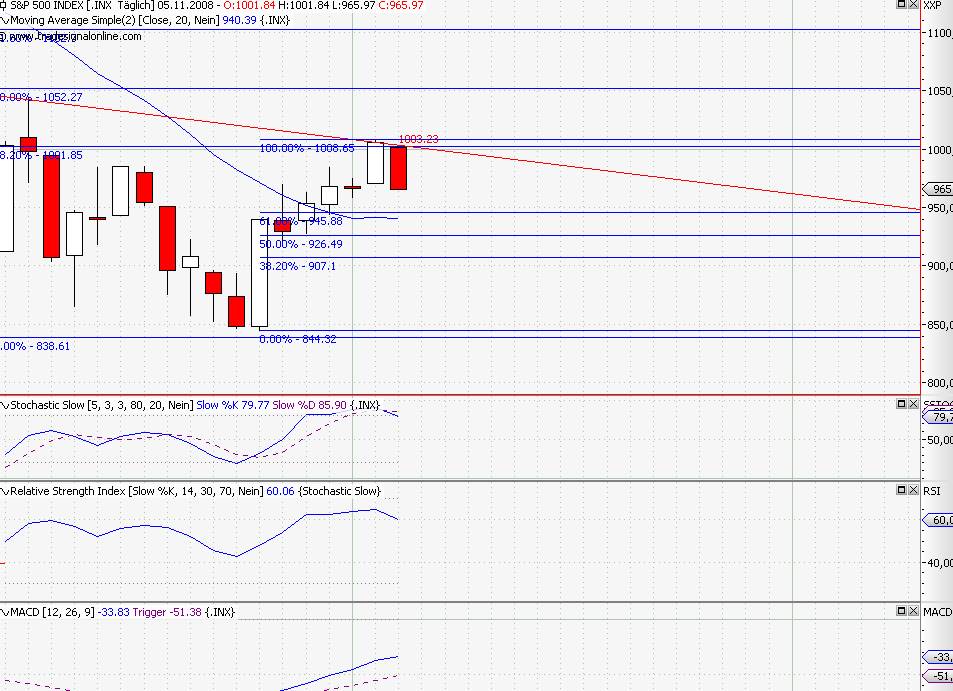Click the 800 price axis label
The width and height of the screenshot is (953, 691).
(940, 383)
